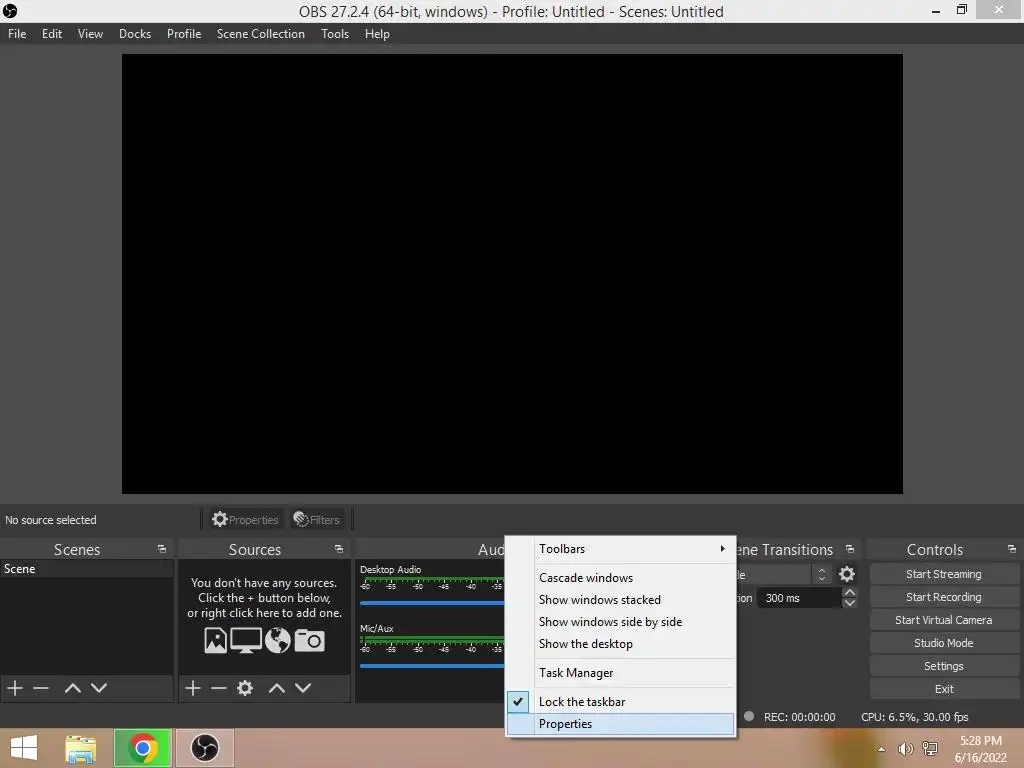Open the File menu
The width and height of the screenshot is (1024, 768).
click(17, 34)
